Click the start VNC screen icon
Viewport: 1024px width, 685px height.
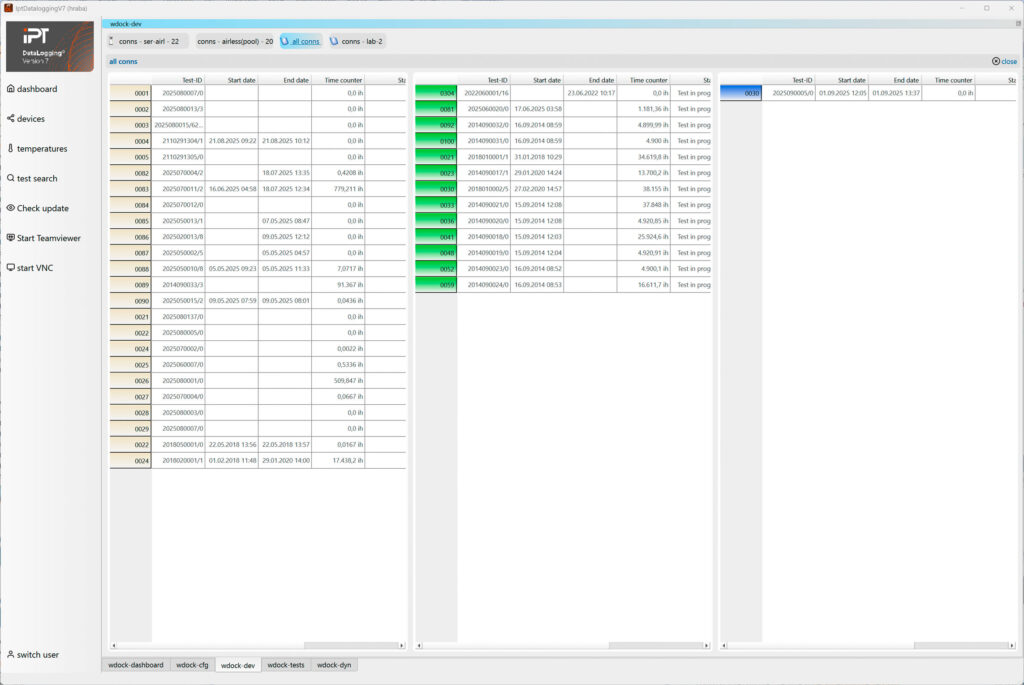tap(12, 267)
